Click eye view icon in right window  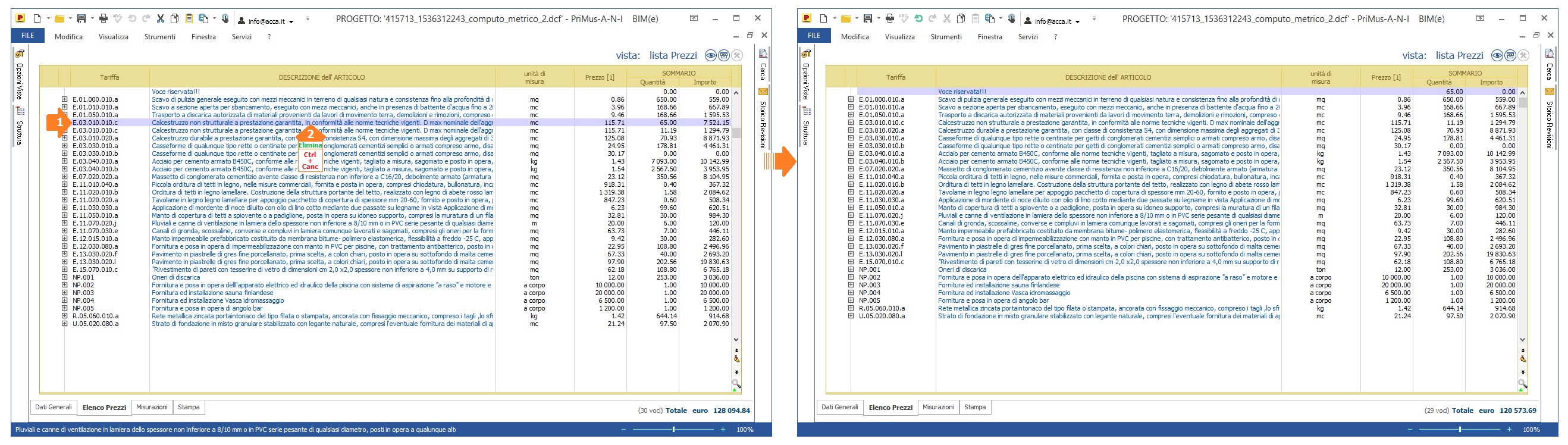pyautogui.click(x=1497, y=55)
